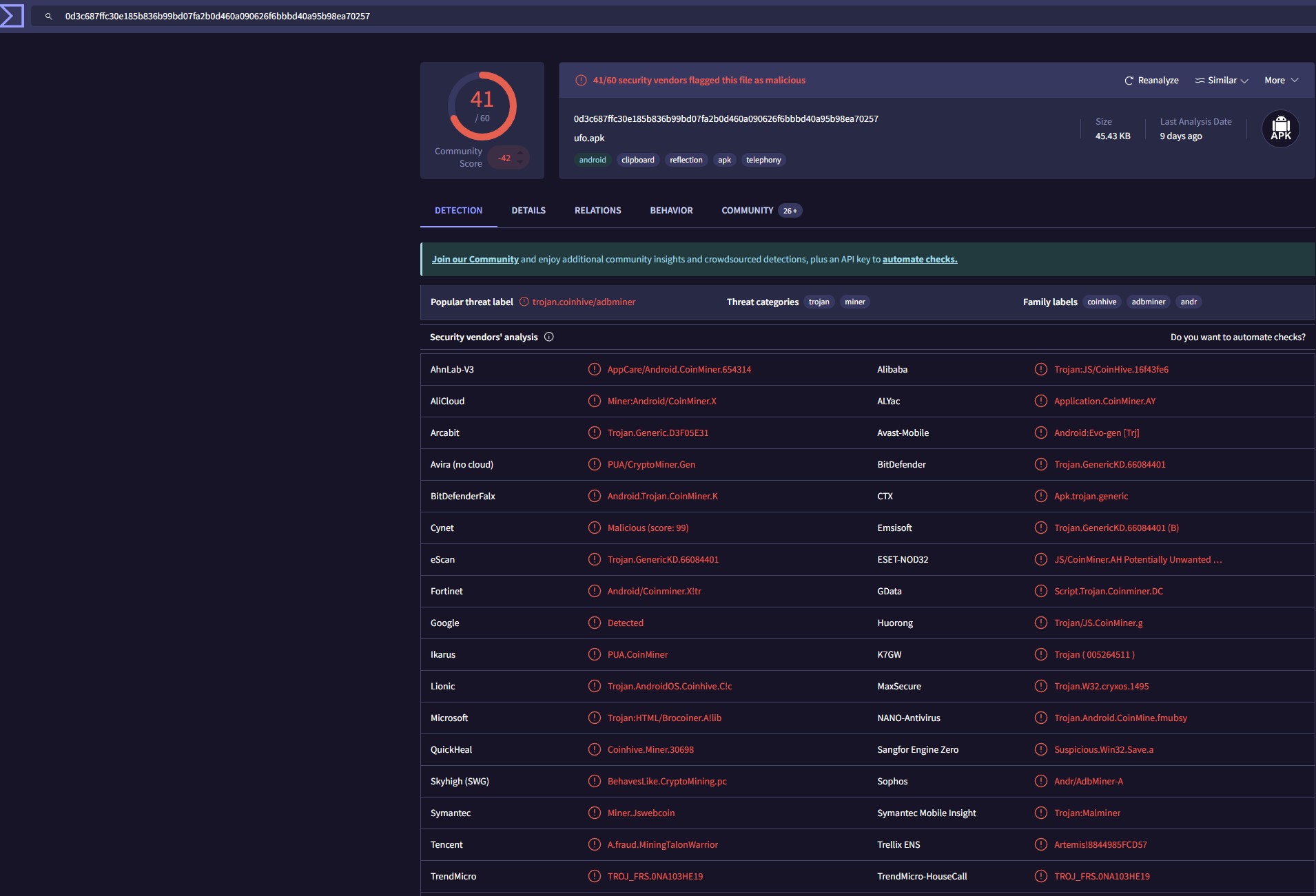Click the malicious alert warning icon in header
Image resolution: width=1316 pixels, height=896 pixels.
pyautogui.click(x=581, y=81)
